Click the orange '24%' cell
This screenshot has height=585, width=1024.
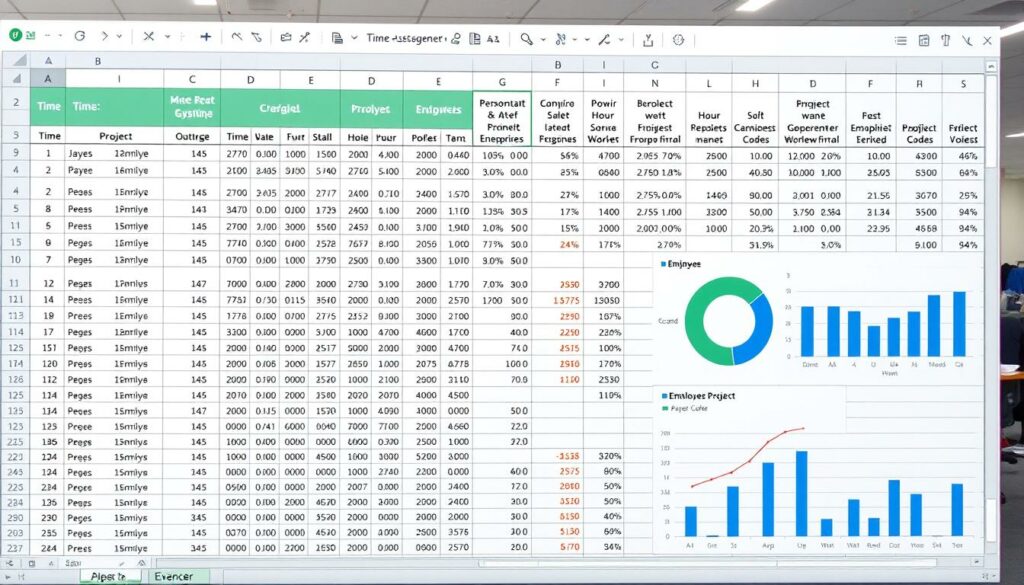[x=569, y=245]
